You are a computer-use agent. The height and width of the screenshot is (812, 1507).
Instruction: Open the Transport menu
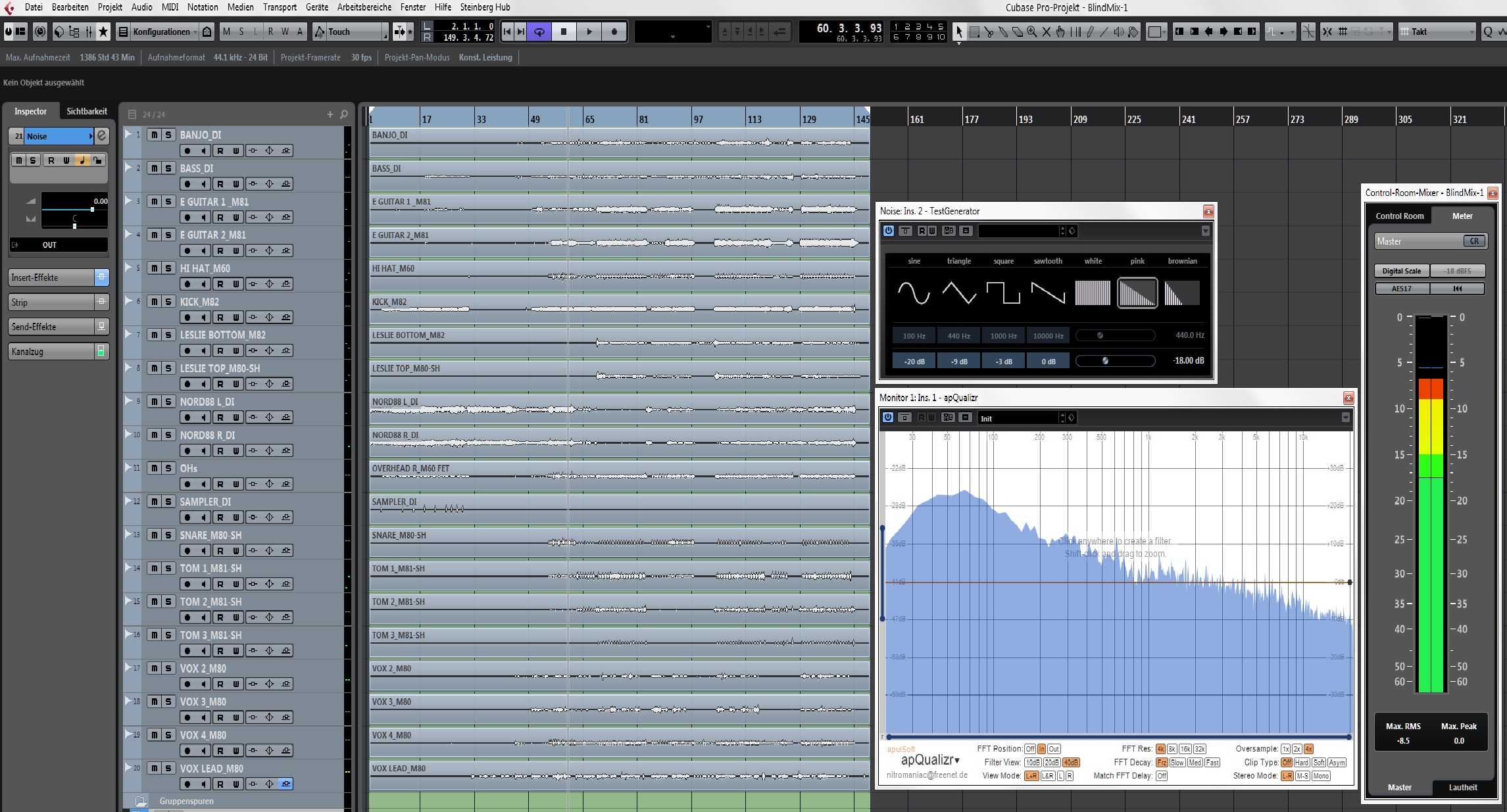click(x=280, y=7)
